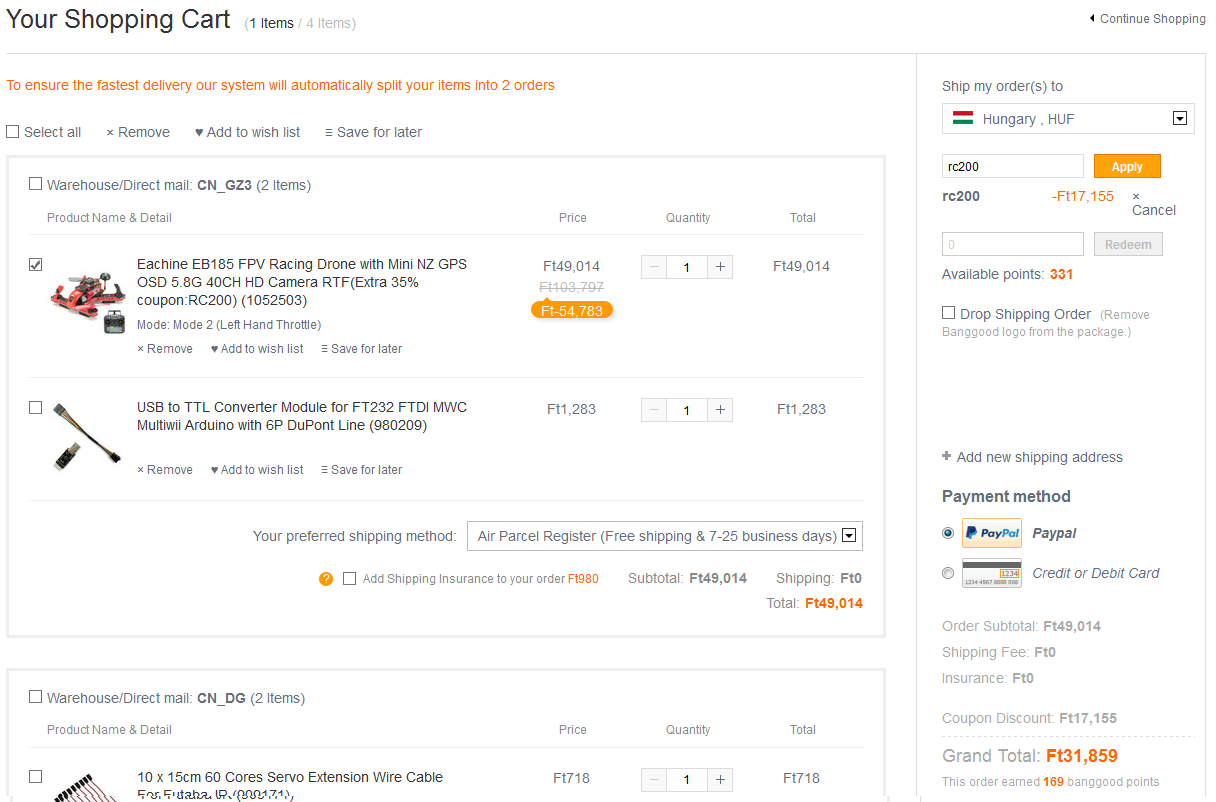Click the coupon code input field

point(1012,167)
